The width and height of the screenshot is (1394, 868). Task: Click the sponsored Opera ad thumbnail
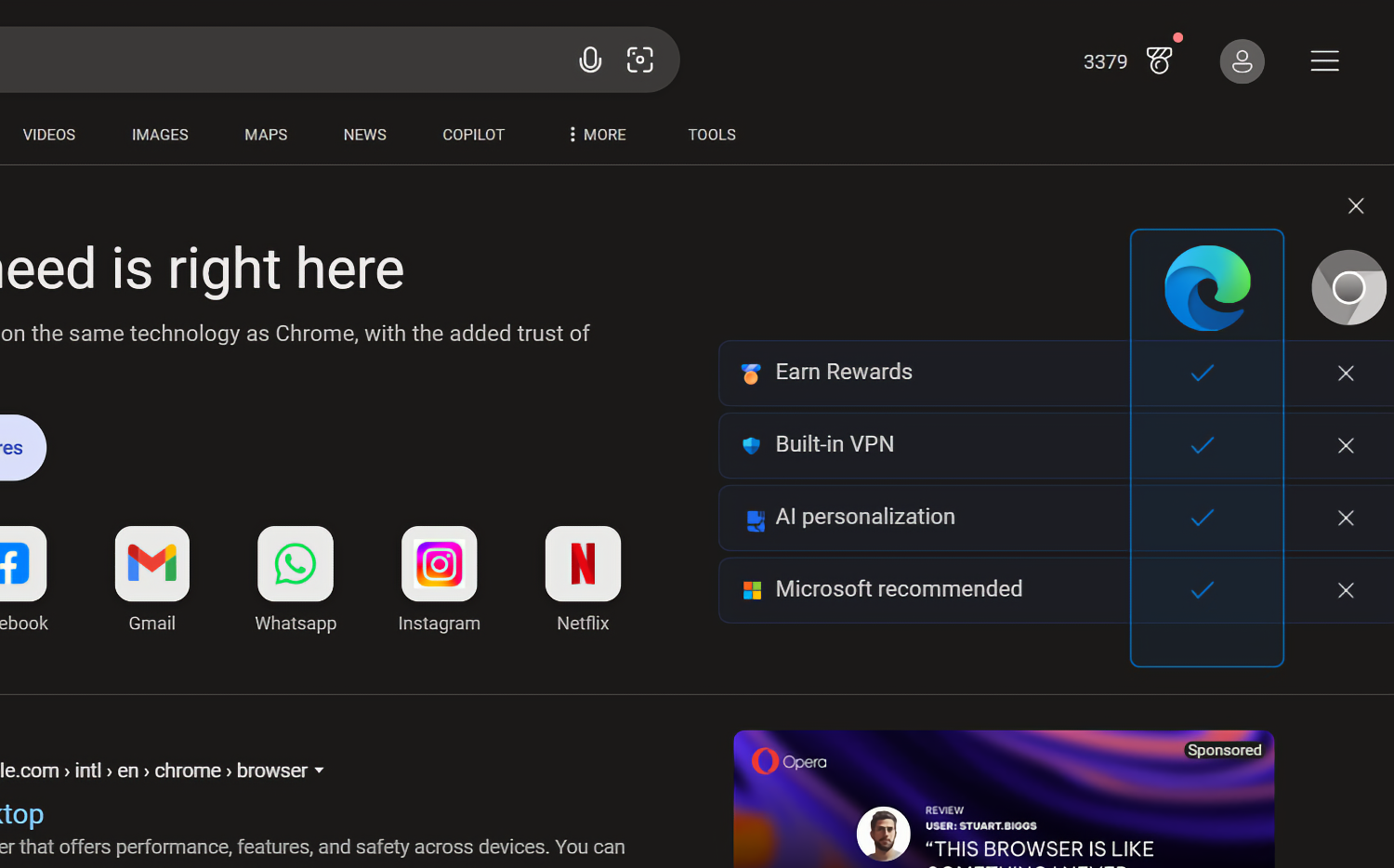tap(1004, 799)
